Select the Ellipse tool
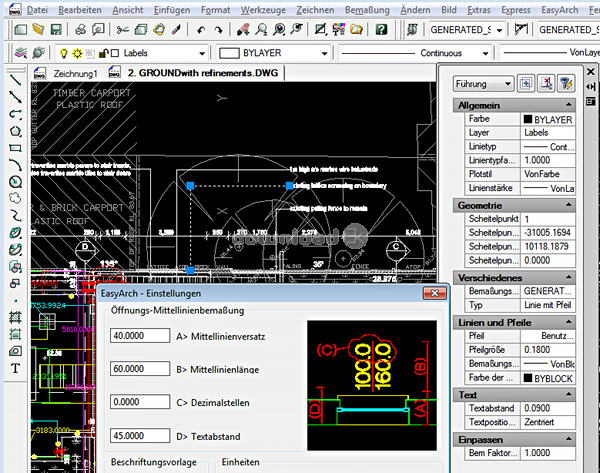This screenshot has width=600, height=473. pos(15,232)
